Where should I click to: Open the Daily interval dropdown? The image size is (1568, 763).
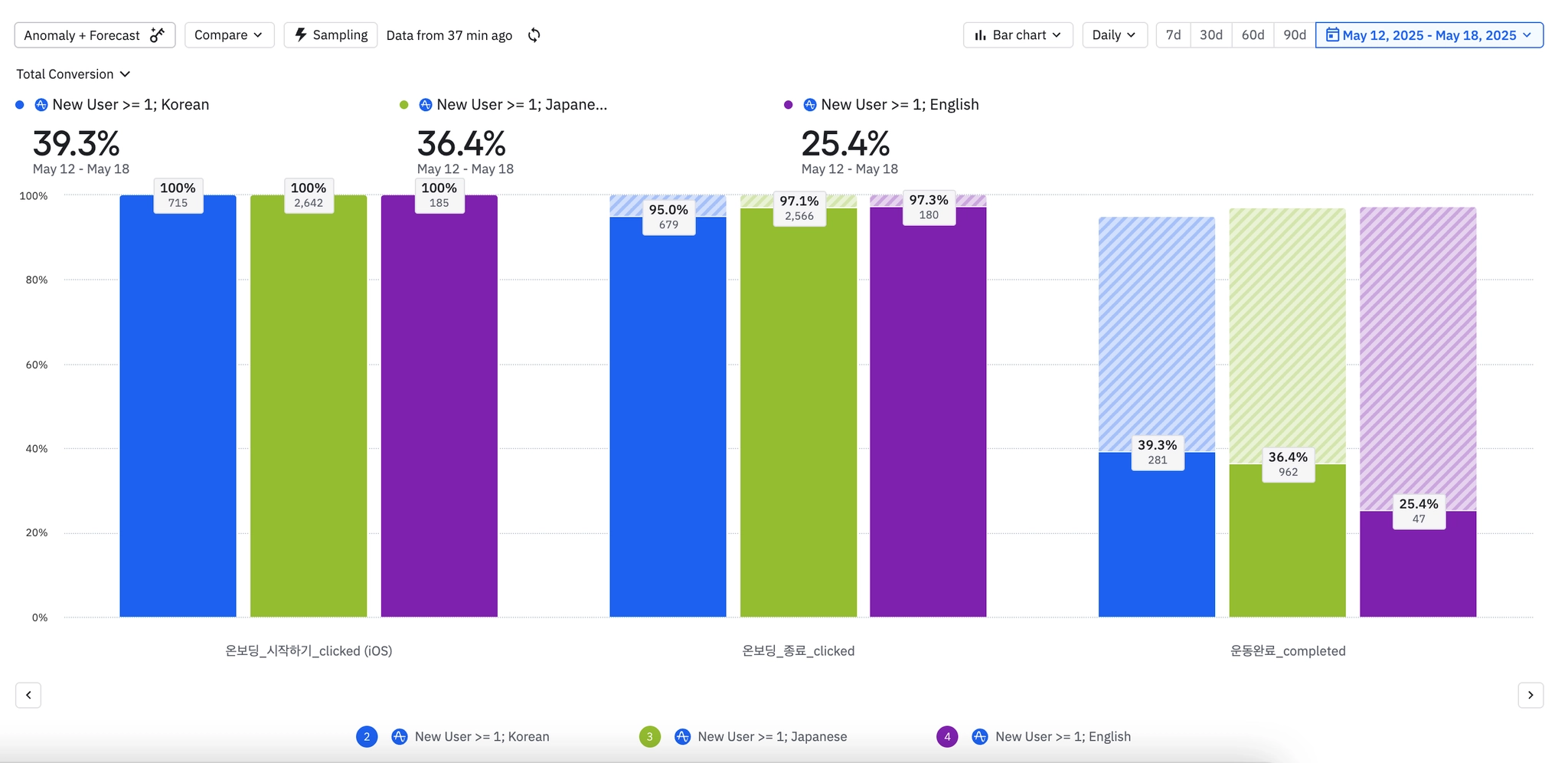(1114, 35)
